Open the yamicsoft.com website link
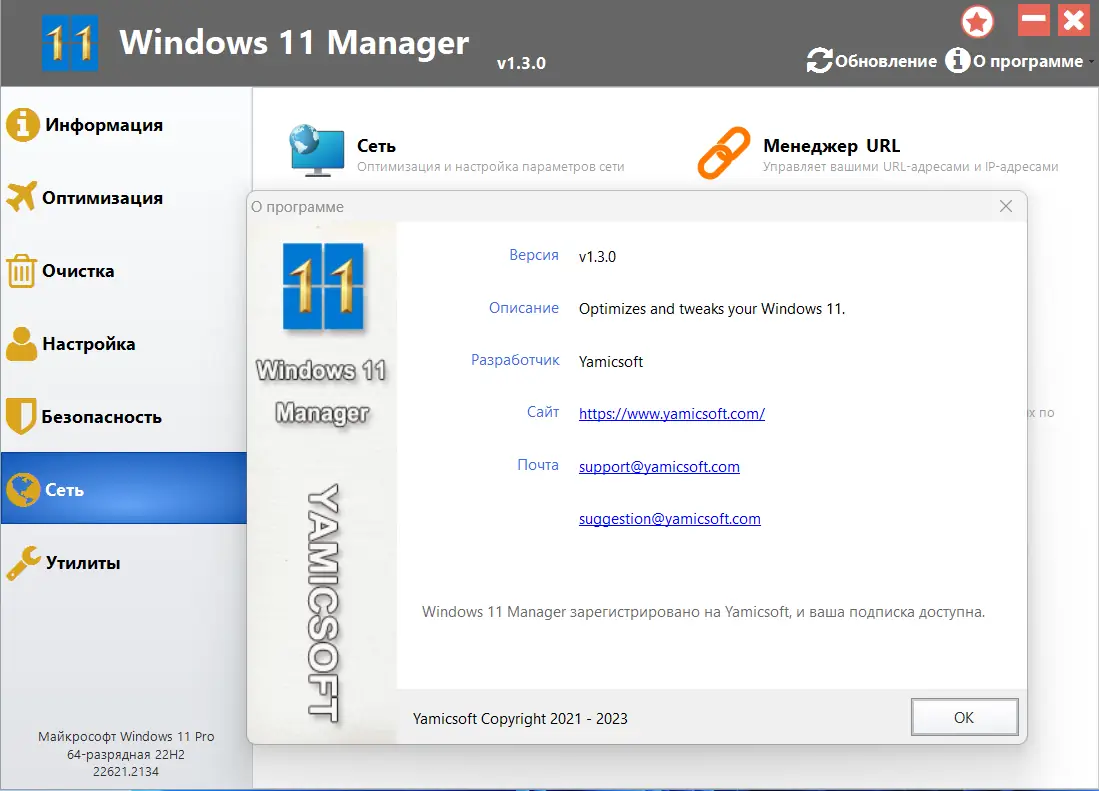 pyautogui.click(x=671, y=413)
